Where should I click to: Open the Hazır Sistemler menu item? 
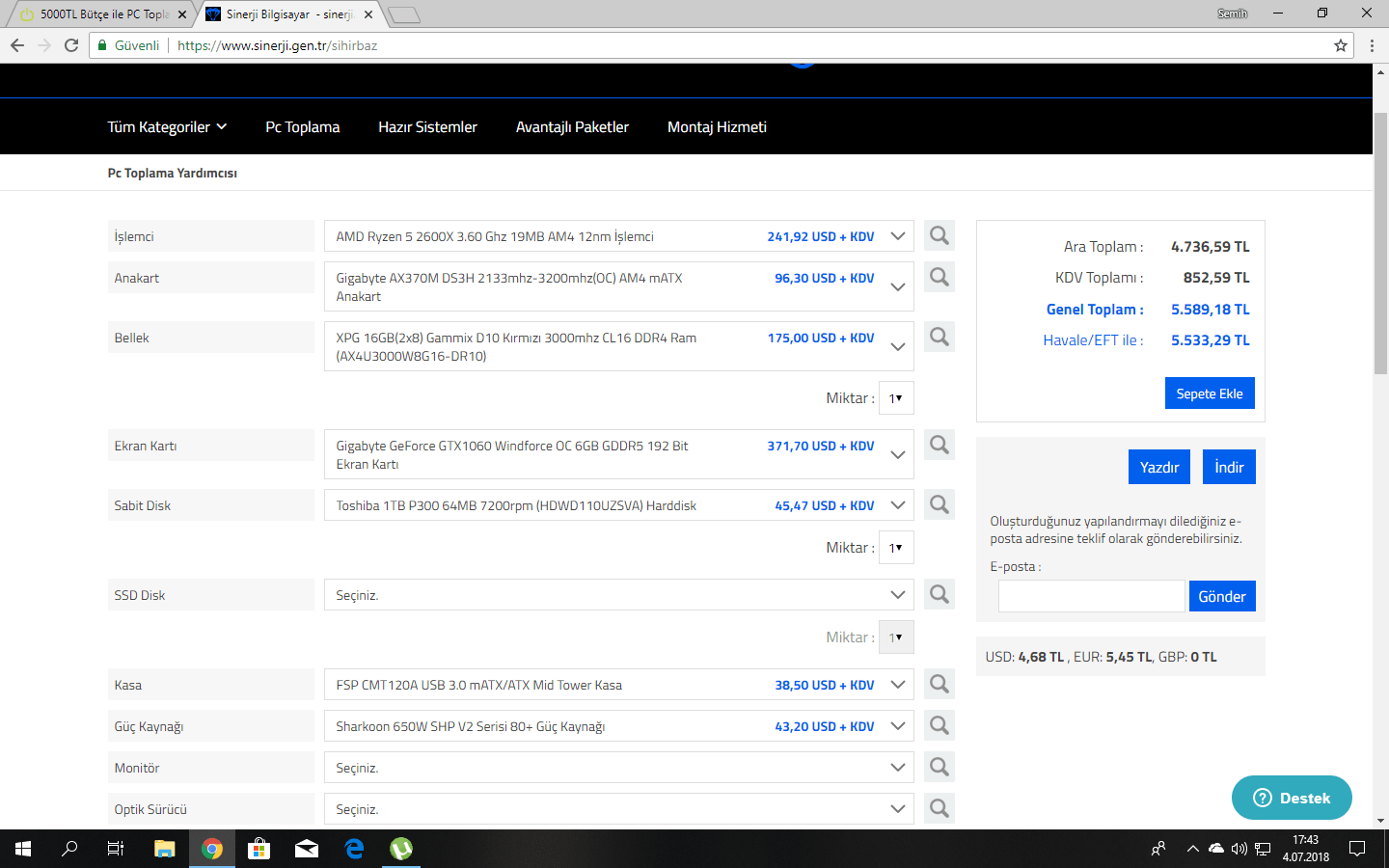(x=427, y=126)
